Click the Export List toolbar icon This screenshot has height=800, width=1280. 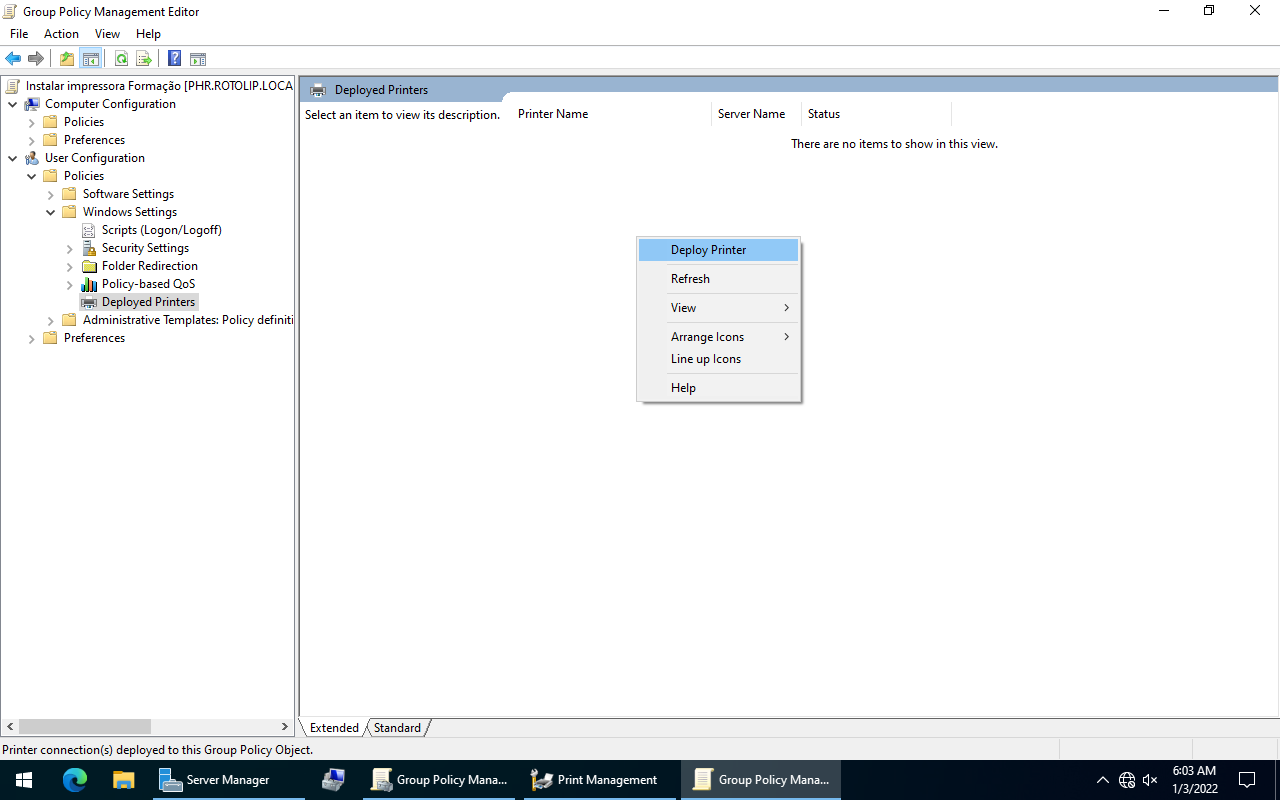pos(144,59)
